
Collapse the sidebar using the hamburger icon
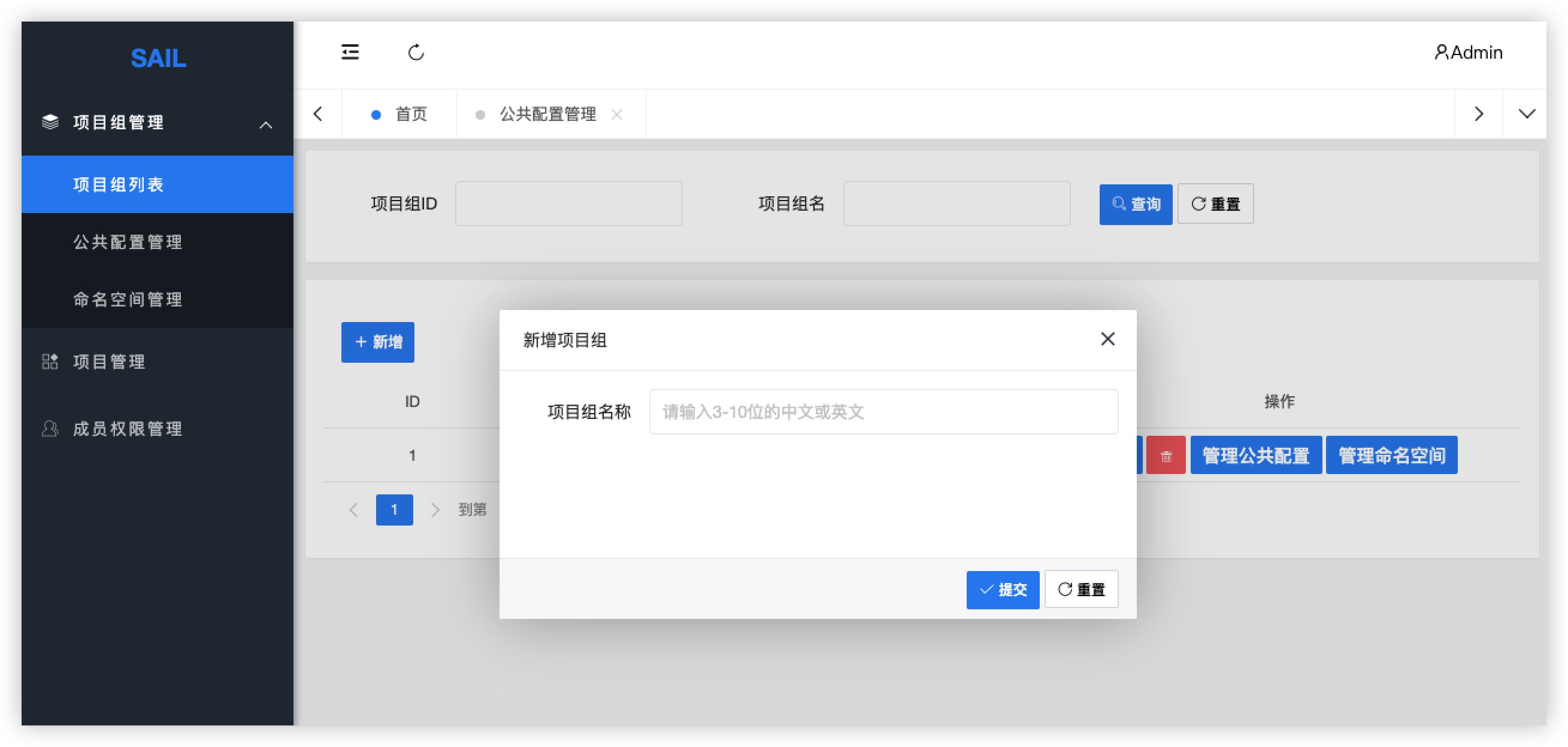[350, 53]
